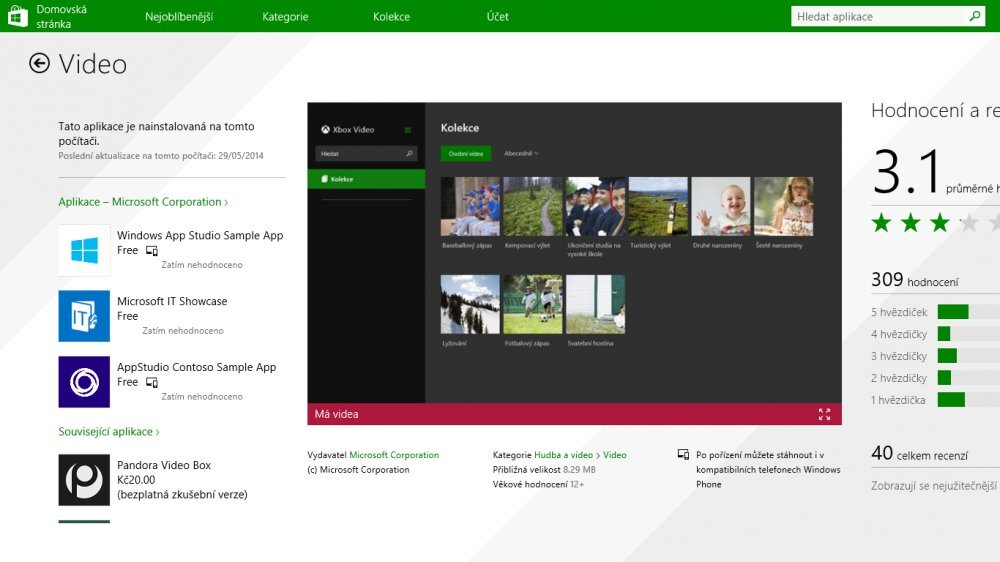Image resolution: width=1000 pixels, height=562 pixels.
Task: Click the Store bag logo icon
Action: coord(17,16)
